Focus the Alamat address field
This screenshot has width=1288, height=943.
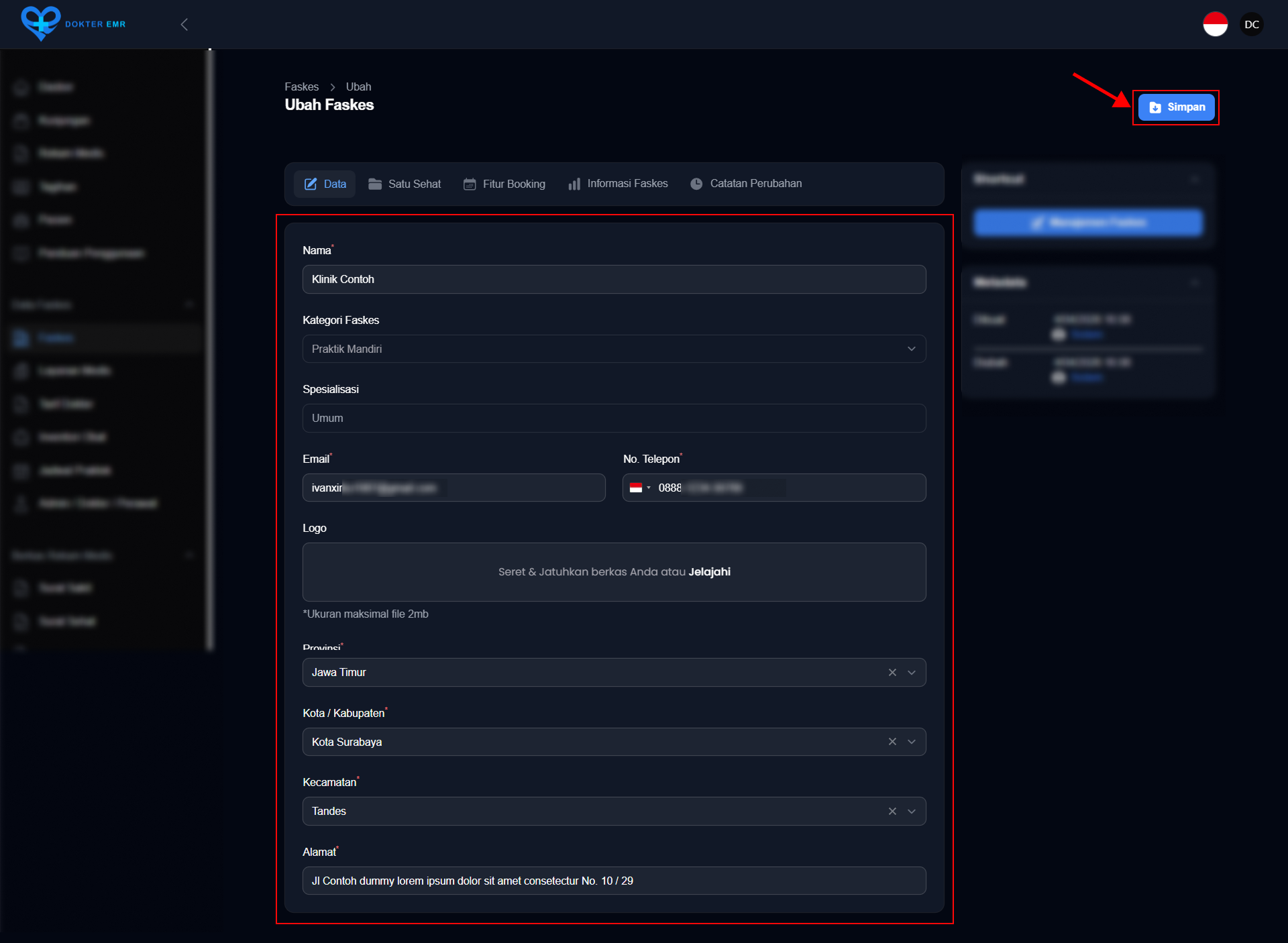point(614,881)
